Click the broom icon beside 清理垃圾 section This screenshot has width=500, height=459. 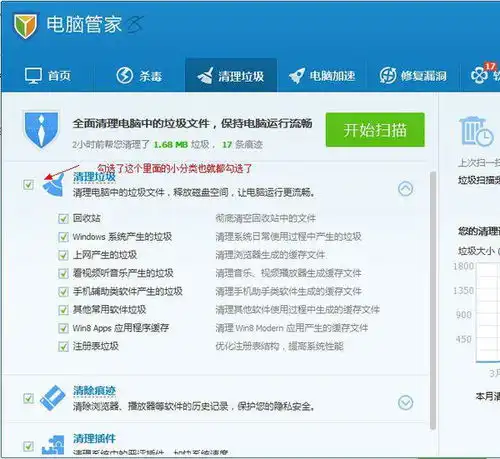(x=54, y=185)
